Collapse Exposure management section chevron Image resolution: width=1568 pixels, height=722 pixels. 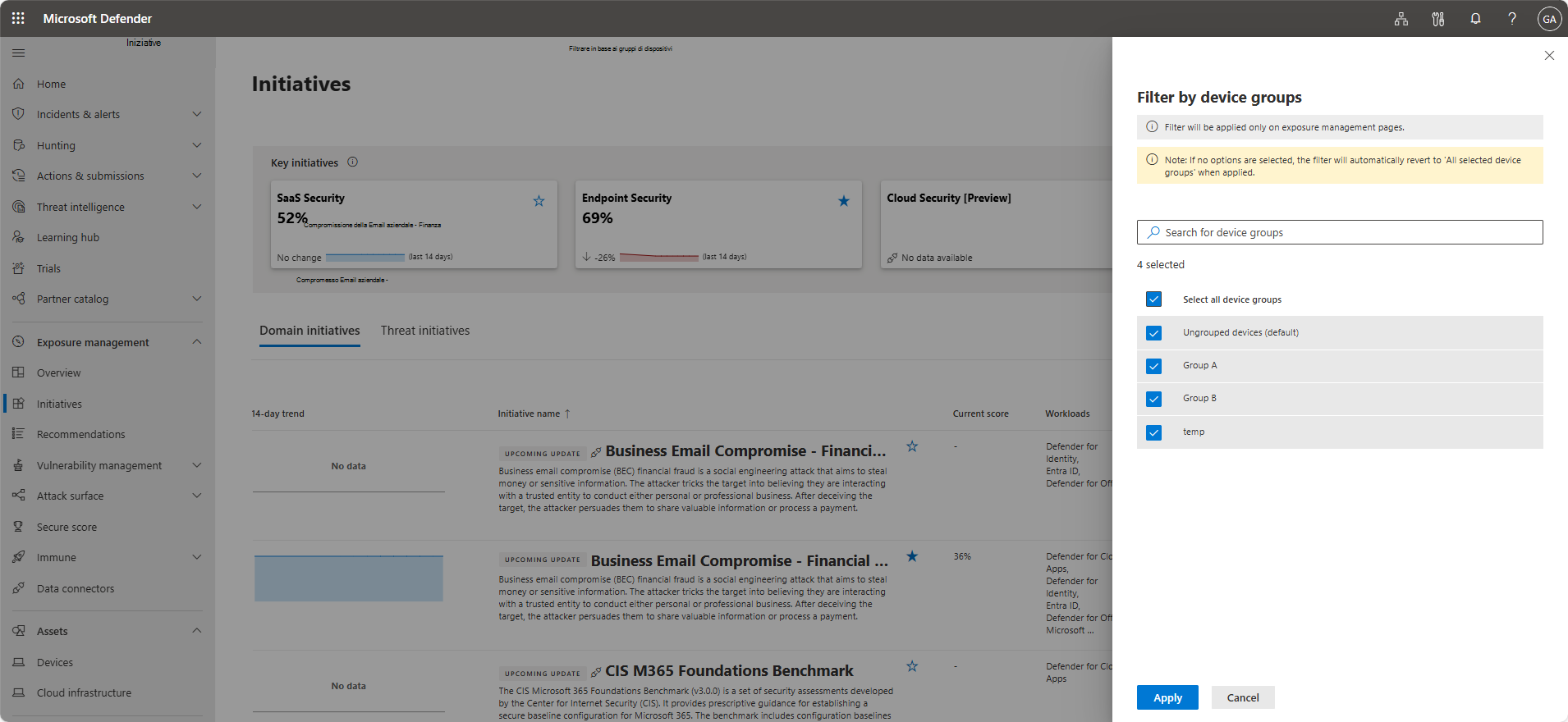(197, 342)
